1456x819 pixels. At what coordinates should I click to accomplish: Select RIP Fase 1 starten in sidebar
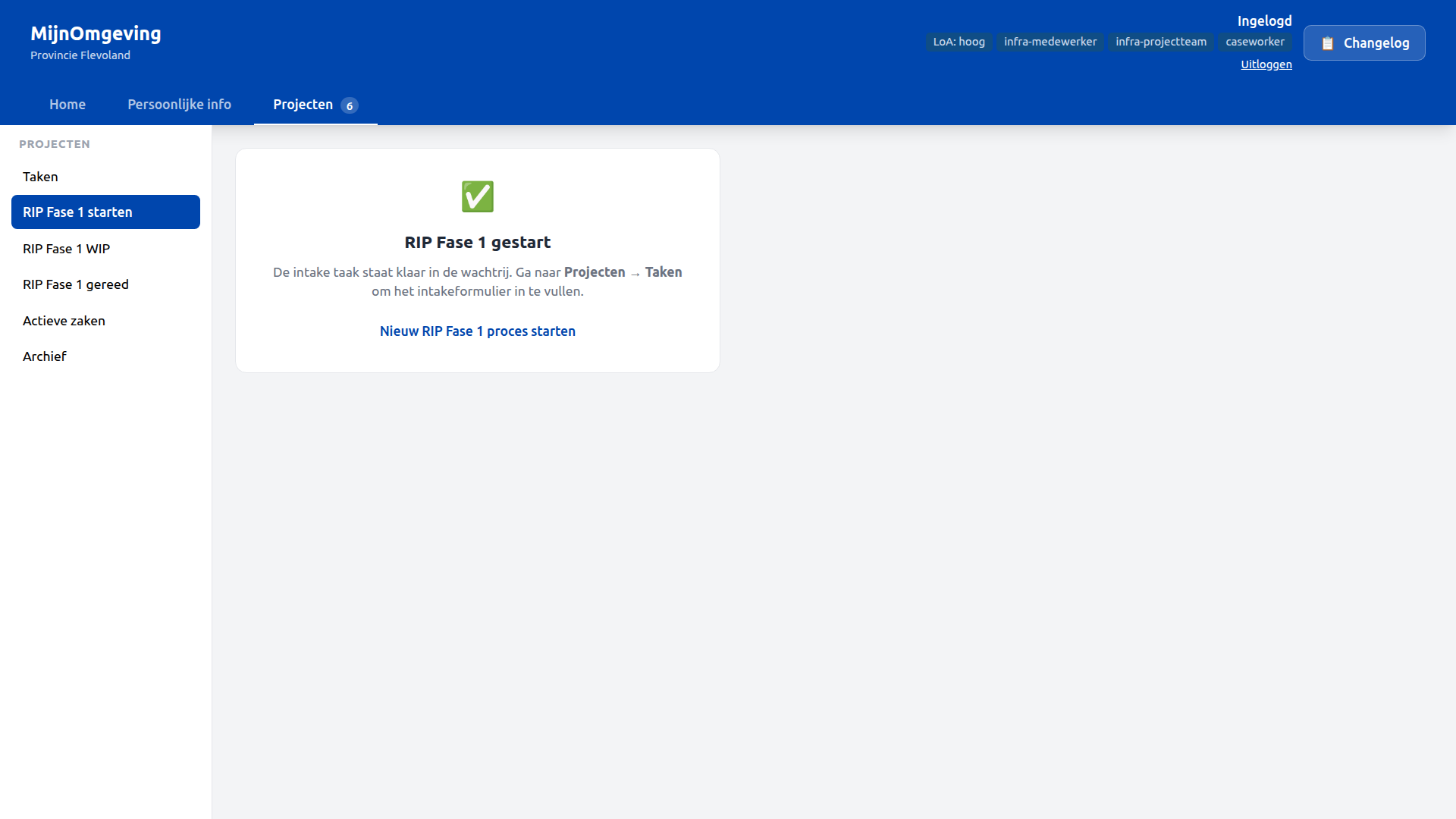[x=77, y=212]
